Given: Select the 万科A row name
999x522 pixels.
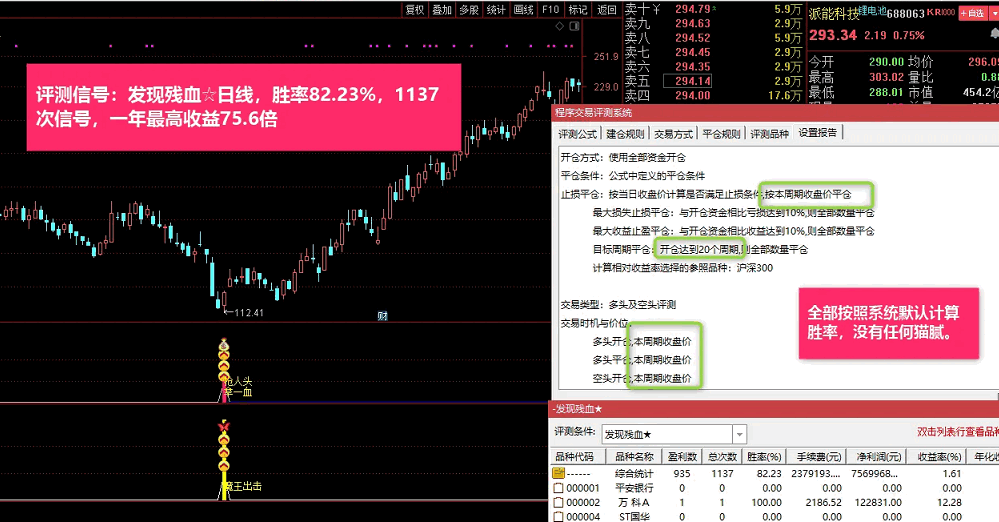Looking at the screenshot, I should (634, 502).
